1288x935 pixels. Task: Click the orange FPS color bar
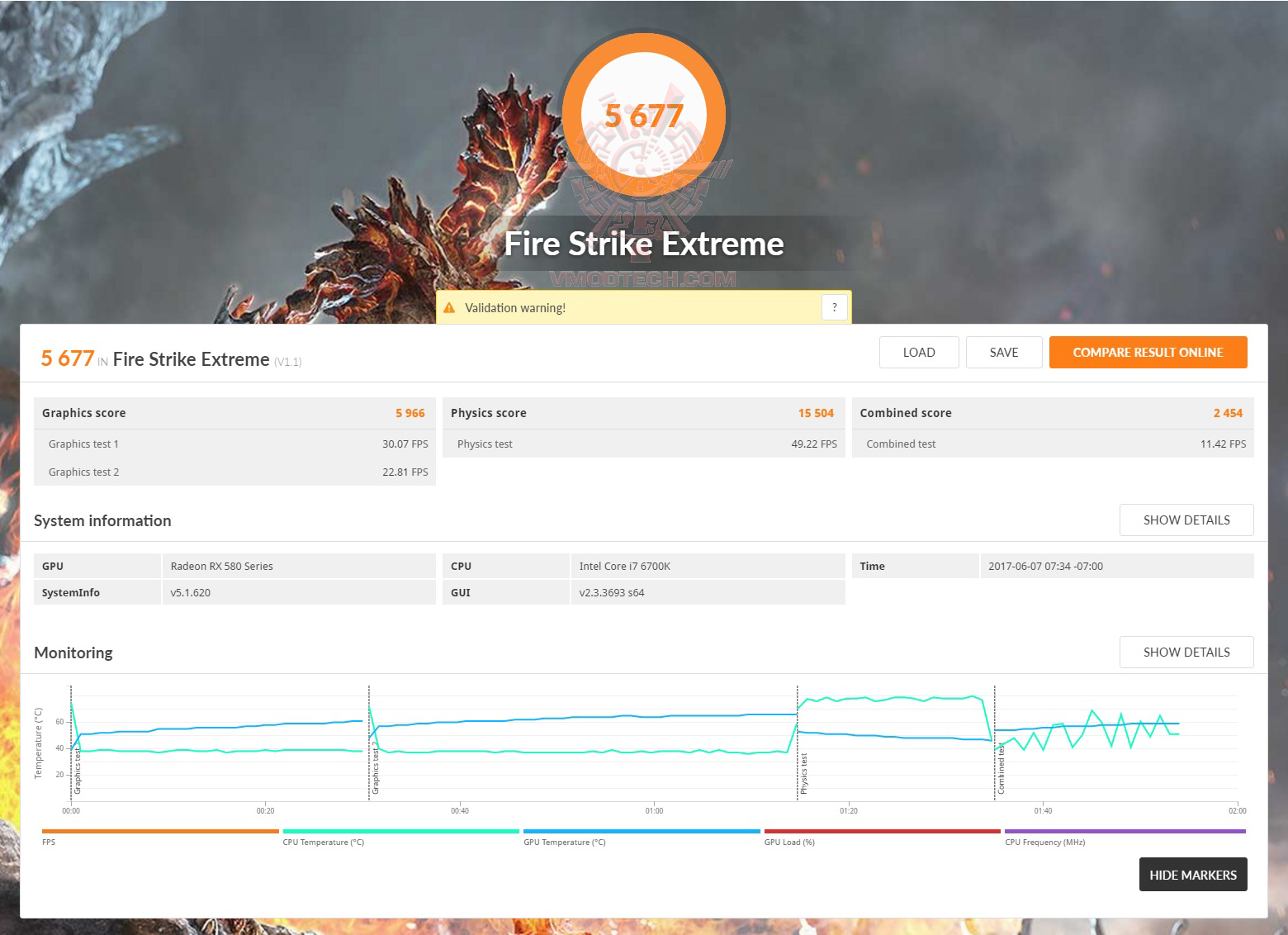coord(159,831)
